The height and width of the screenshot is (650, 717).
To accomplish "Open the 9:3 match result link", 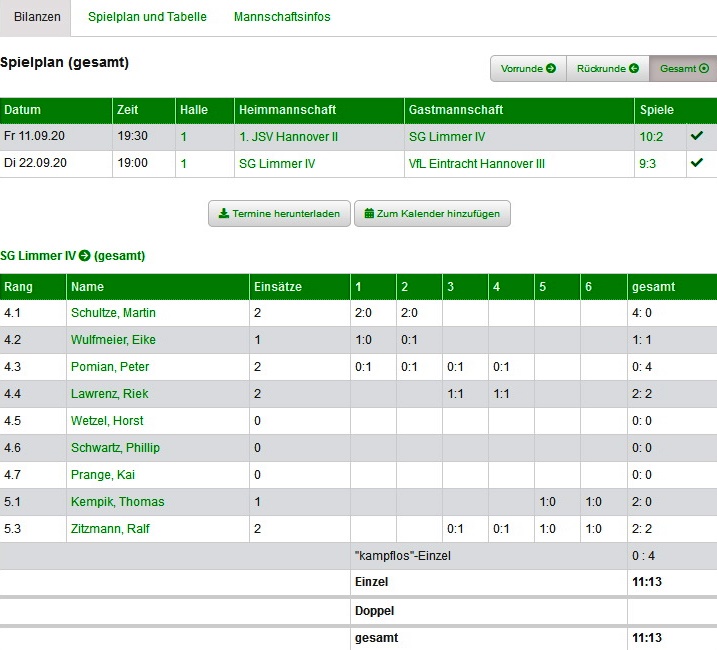I will pyautogui.click(x=647, y=164).
